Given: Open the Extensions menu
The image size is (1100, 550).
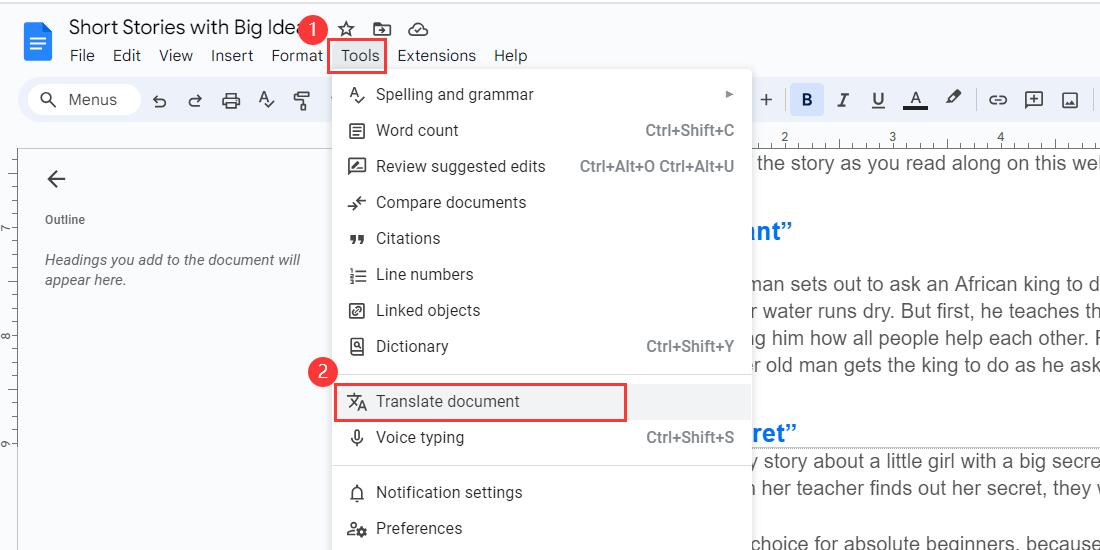Looking at the screenshot, I should (436, 56).
